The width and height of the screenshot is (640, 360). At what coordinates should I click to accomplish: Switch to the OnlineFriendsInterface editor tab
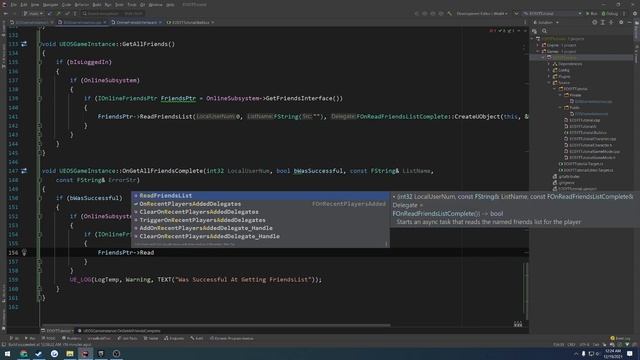point(137,22)
